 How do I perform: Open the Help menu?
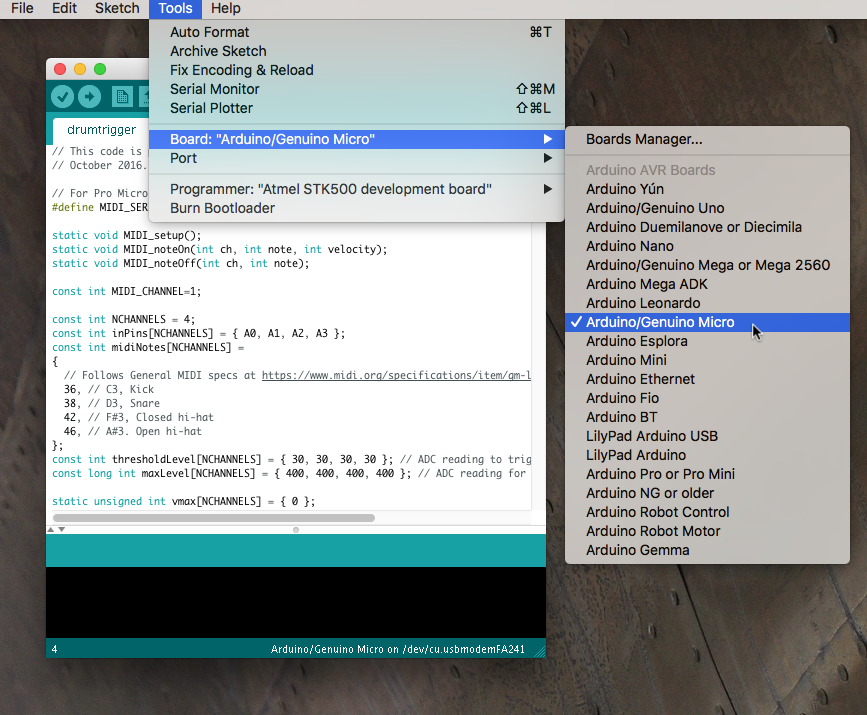(x=225, y=9)
